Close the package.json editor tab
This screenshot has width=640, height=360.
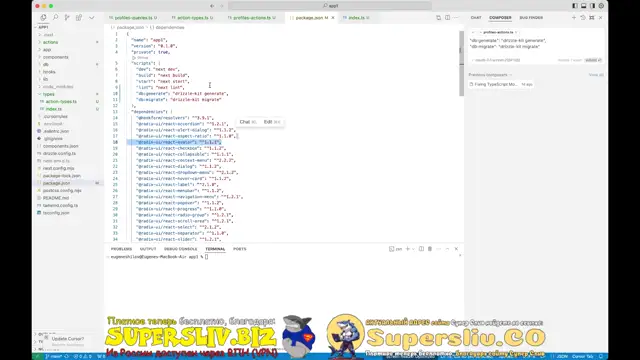pos(333,18)
